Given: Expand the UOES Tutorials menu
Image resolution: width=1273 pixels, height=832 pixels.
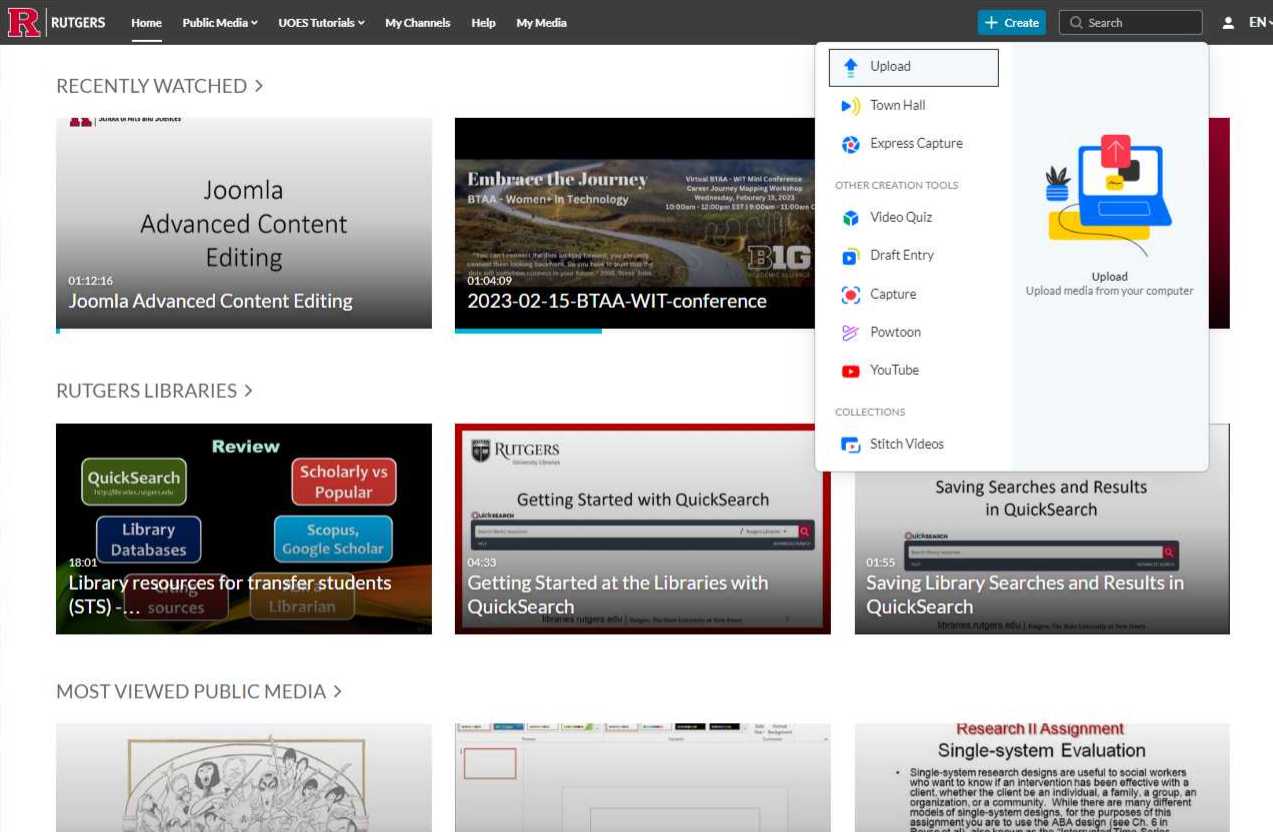Looking at the screenshot, I should tap(321, 23).
